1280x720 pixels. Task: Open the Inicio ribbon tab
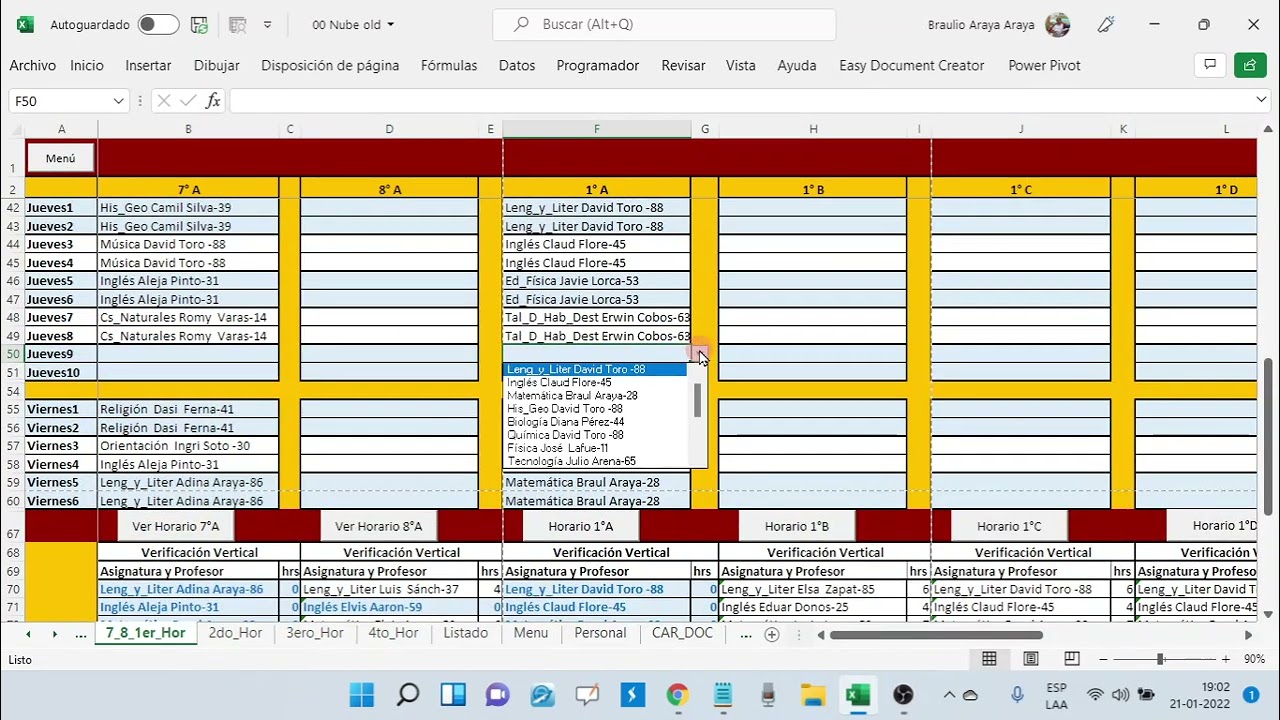(87, 65)
